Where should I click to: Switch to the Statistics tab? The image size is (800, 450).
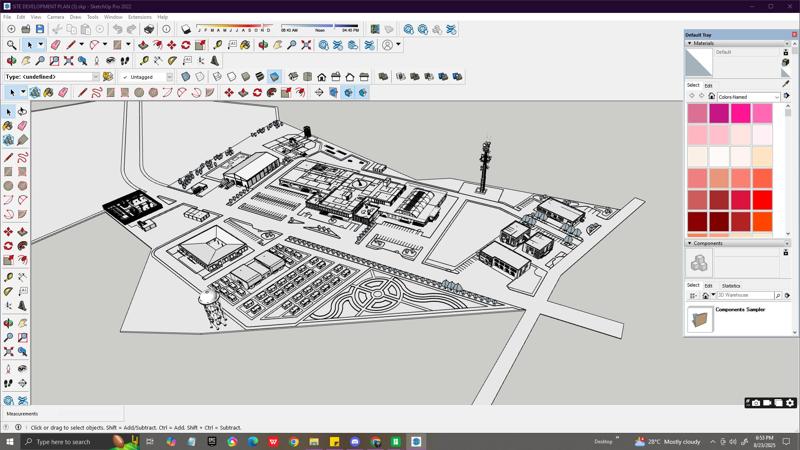(x=731, y=285)
